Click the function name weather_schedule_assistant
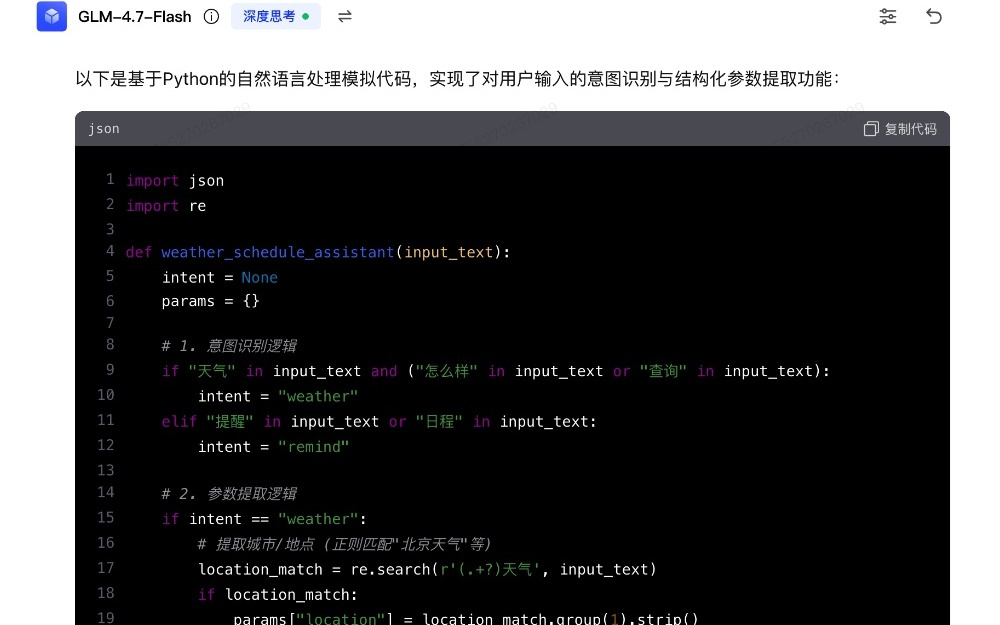The width and height of the screenshot is (1000, 625). pos(278,252)
